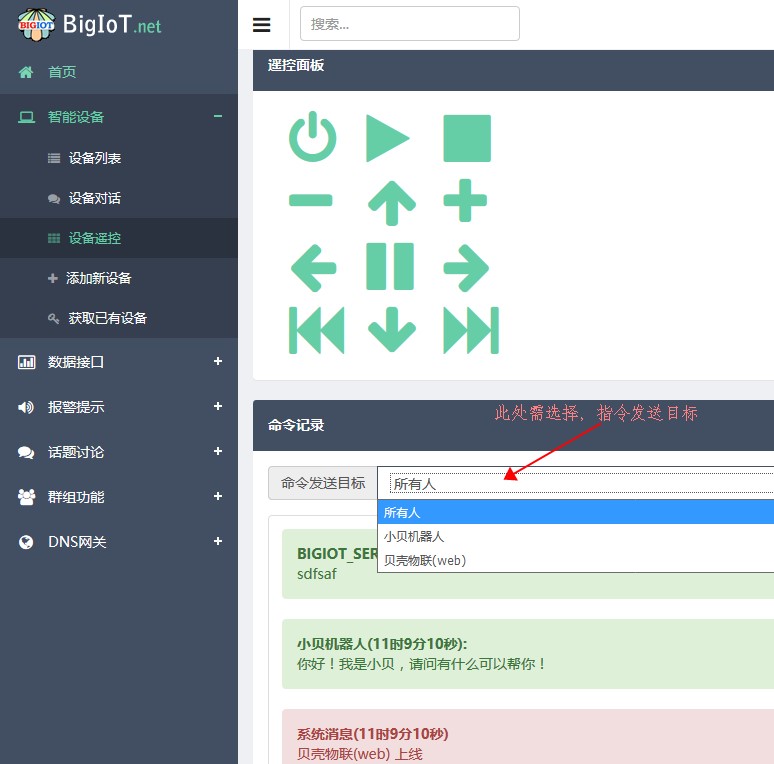Click the square stop icon
Screen dimensions: 774x764
click(467, 138)
